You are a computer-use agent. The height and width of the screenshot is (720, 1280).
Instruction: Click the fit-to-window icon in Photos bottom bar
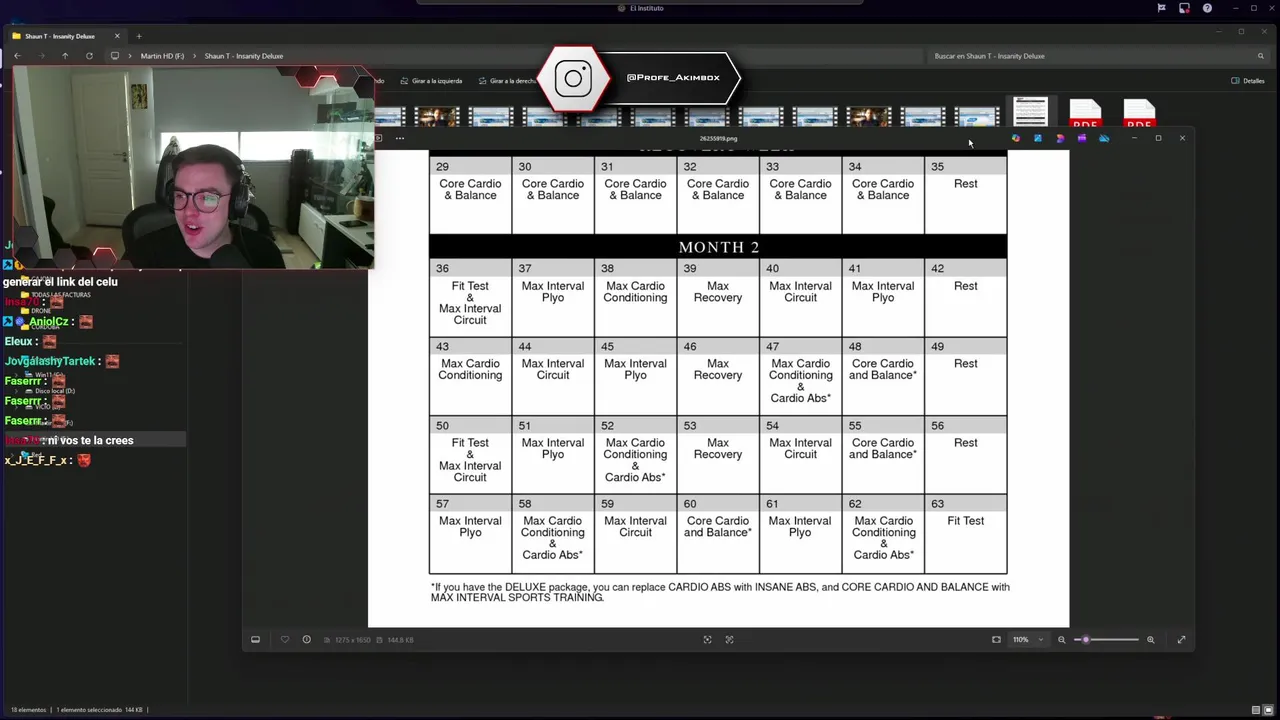[x=708, y=640]
